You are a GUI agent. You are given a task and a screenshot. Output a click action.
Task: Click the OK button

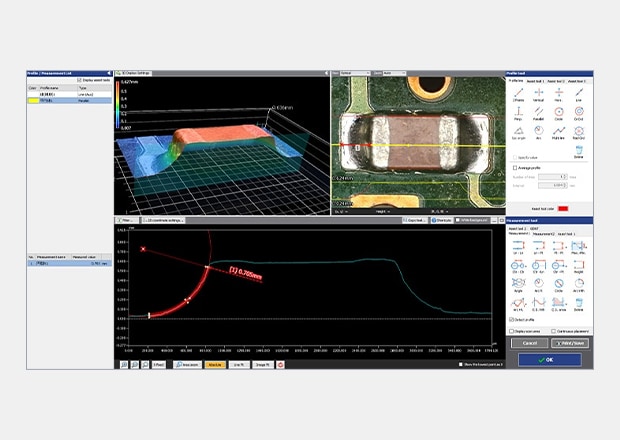tap(550, 359)
